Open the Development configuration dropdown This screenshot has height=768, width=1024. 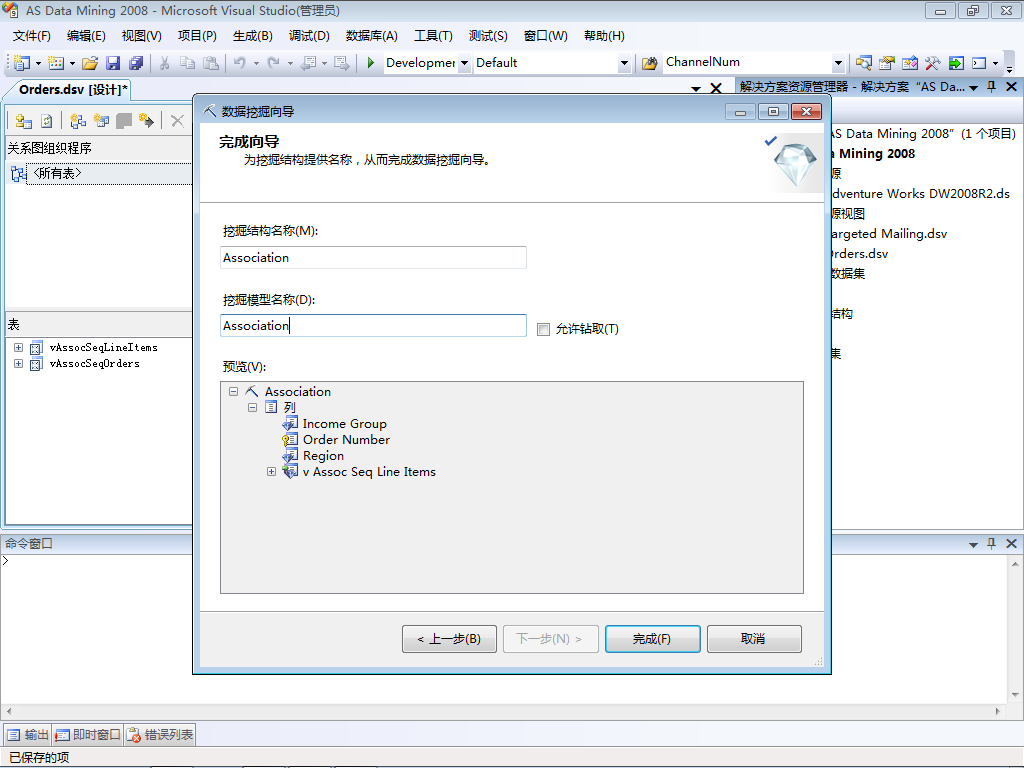click(x=464, y=63)
